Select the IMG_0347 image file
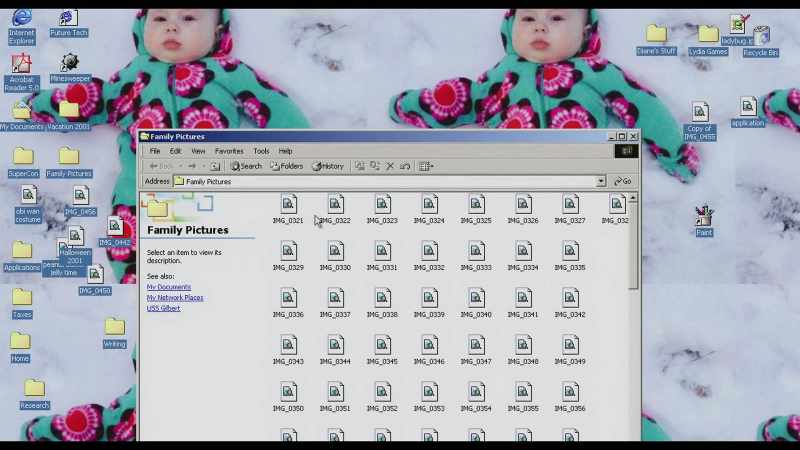The width and height of the screenshot is (800, 450). point(476,350)
